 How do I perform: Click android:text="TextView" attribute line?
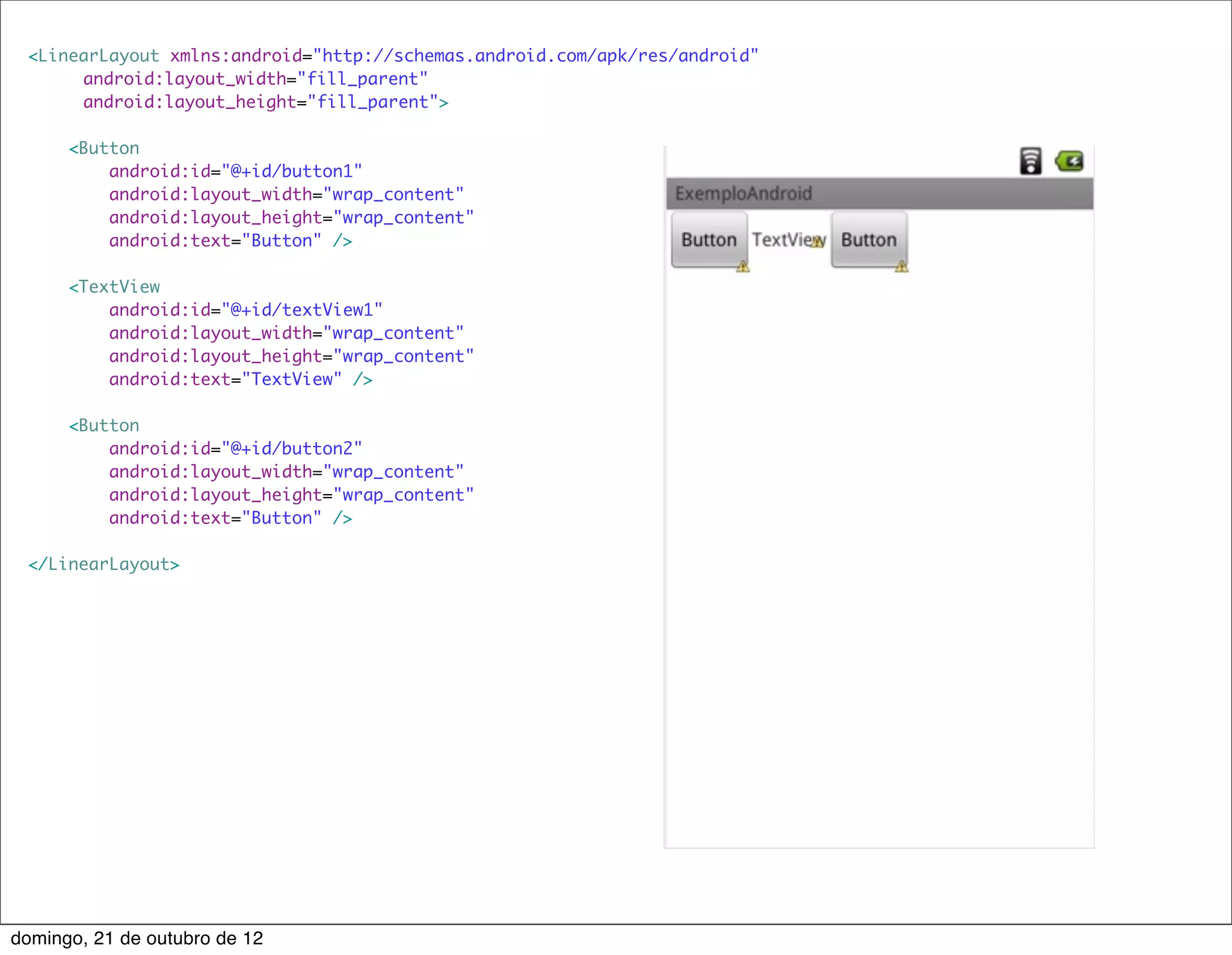pos(241,380)
